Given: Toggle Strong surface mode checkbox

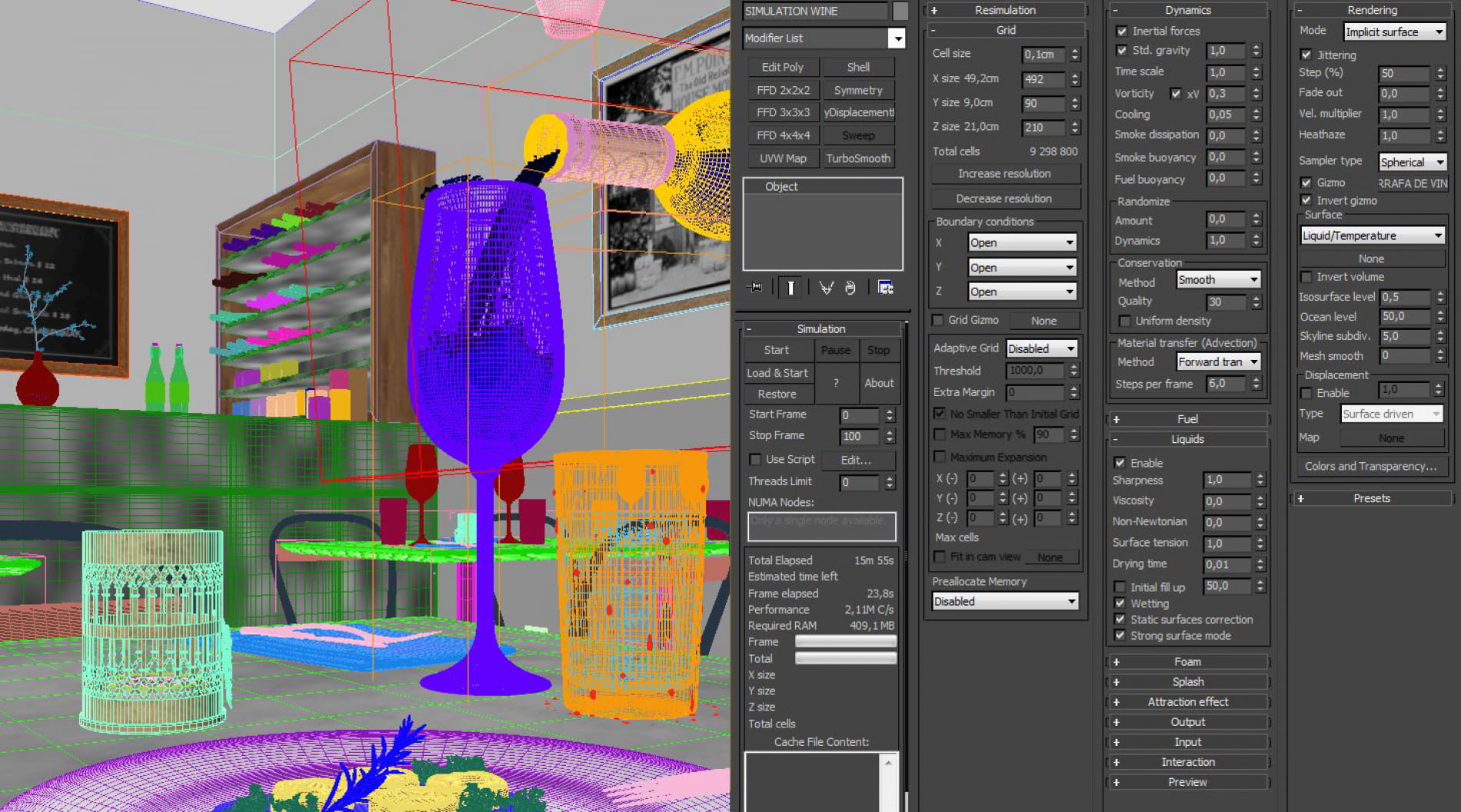Looking at the screenshot, I should pos(1120,636).
